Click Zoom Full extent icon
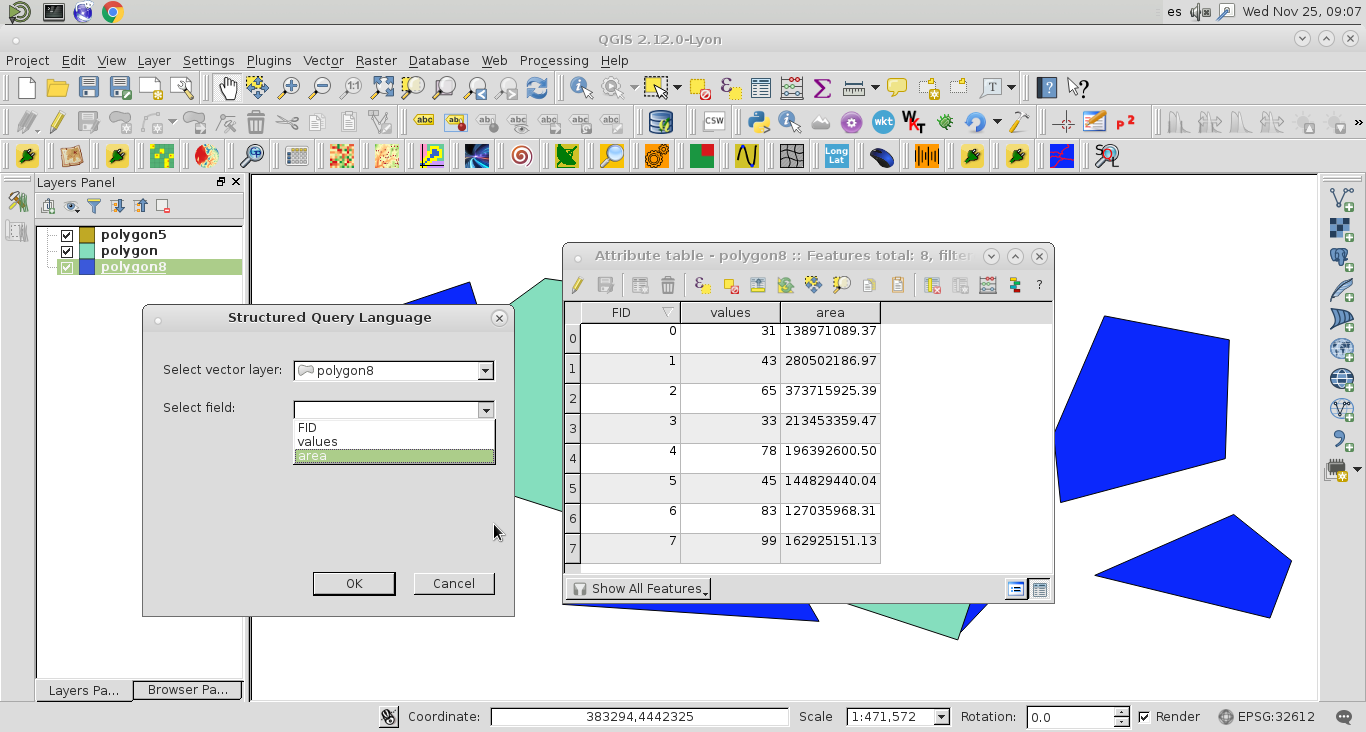 point(382,88)
